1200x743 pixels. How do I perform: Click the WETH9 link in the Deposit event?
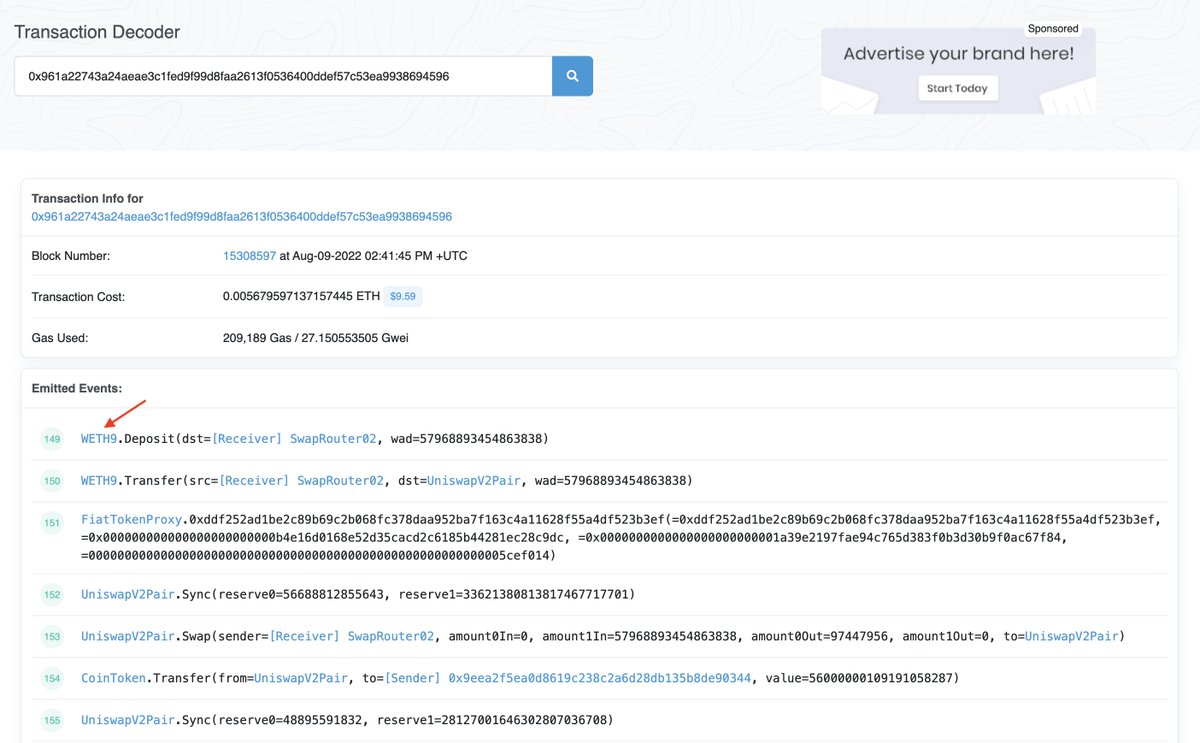coord(98,438)
